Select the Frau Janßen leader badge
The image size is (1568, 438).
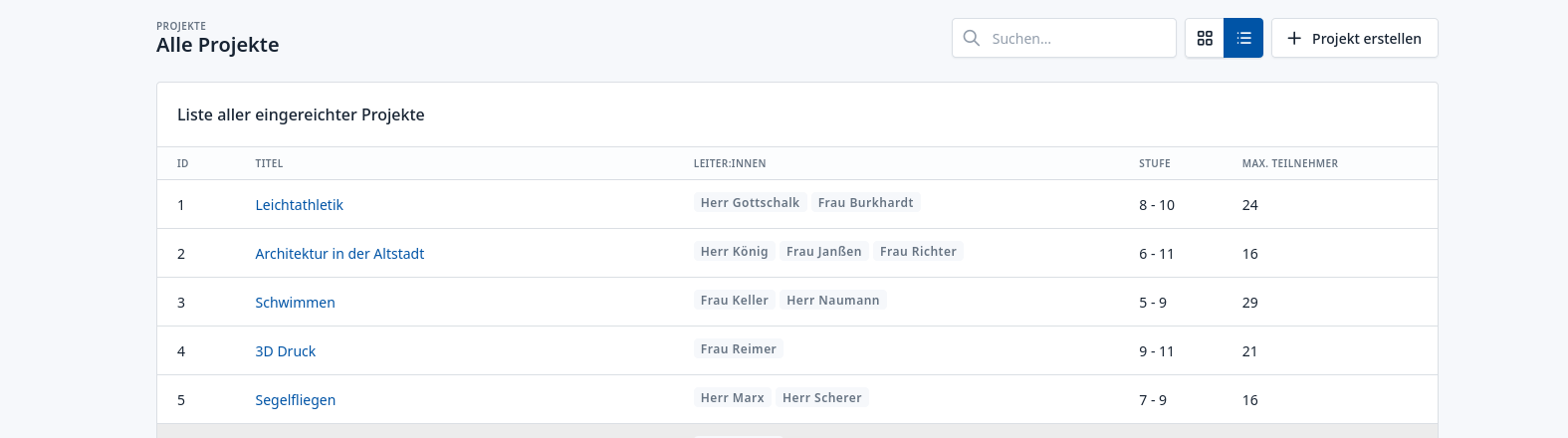(x=823, y=252)
